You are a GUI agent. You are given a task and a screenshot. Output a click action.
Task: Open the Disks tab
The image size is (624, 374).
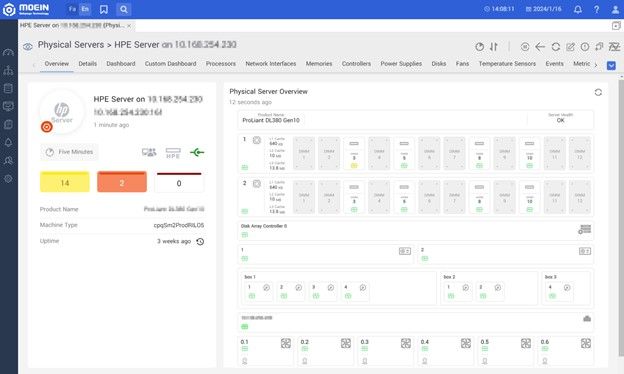point(439,64)
